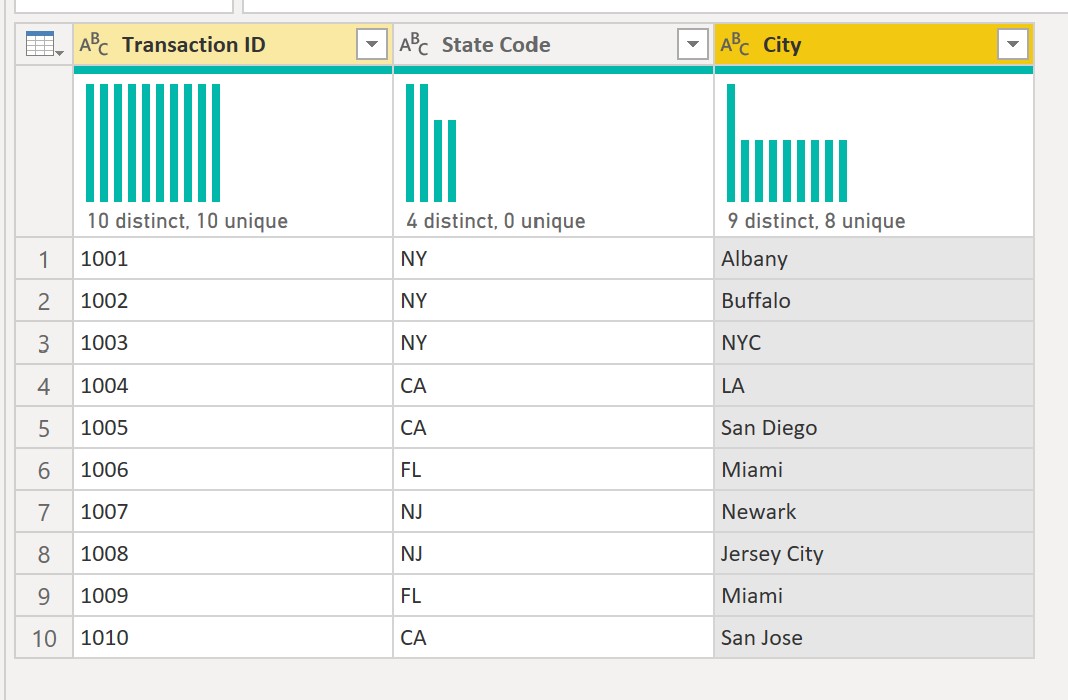
Task: Click cell 1002
Action: click(x=233, y=301)
